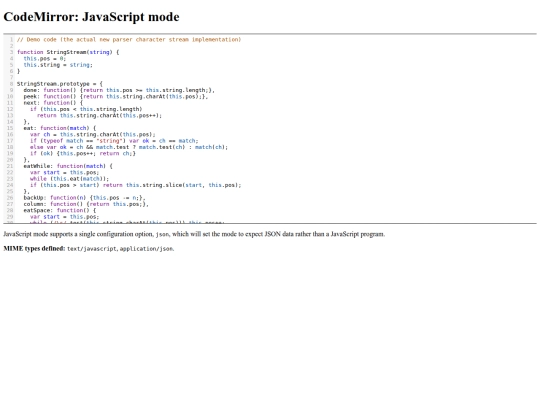Click gutter line number 28

(10, 210)
